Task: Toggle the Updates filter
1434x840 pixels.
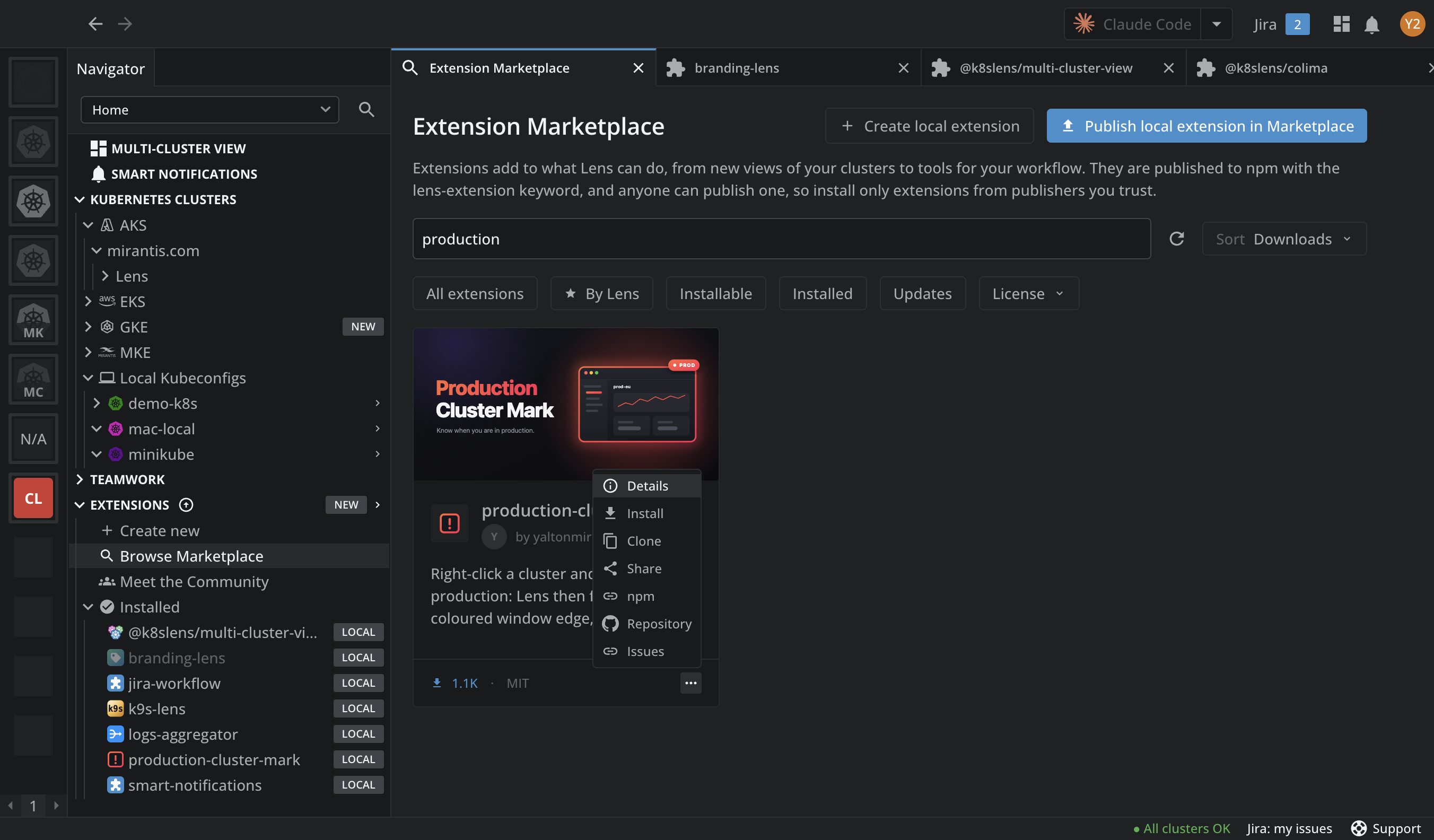Action: coord(922,294)
